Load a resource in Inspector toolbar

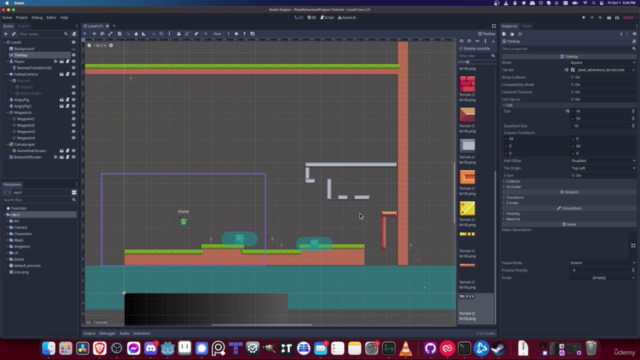pos(512,34)
